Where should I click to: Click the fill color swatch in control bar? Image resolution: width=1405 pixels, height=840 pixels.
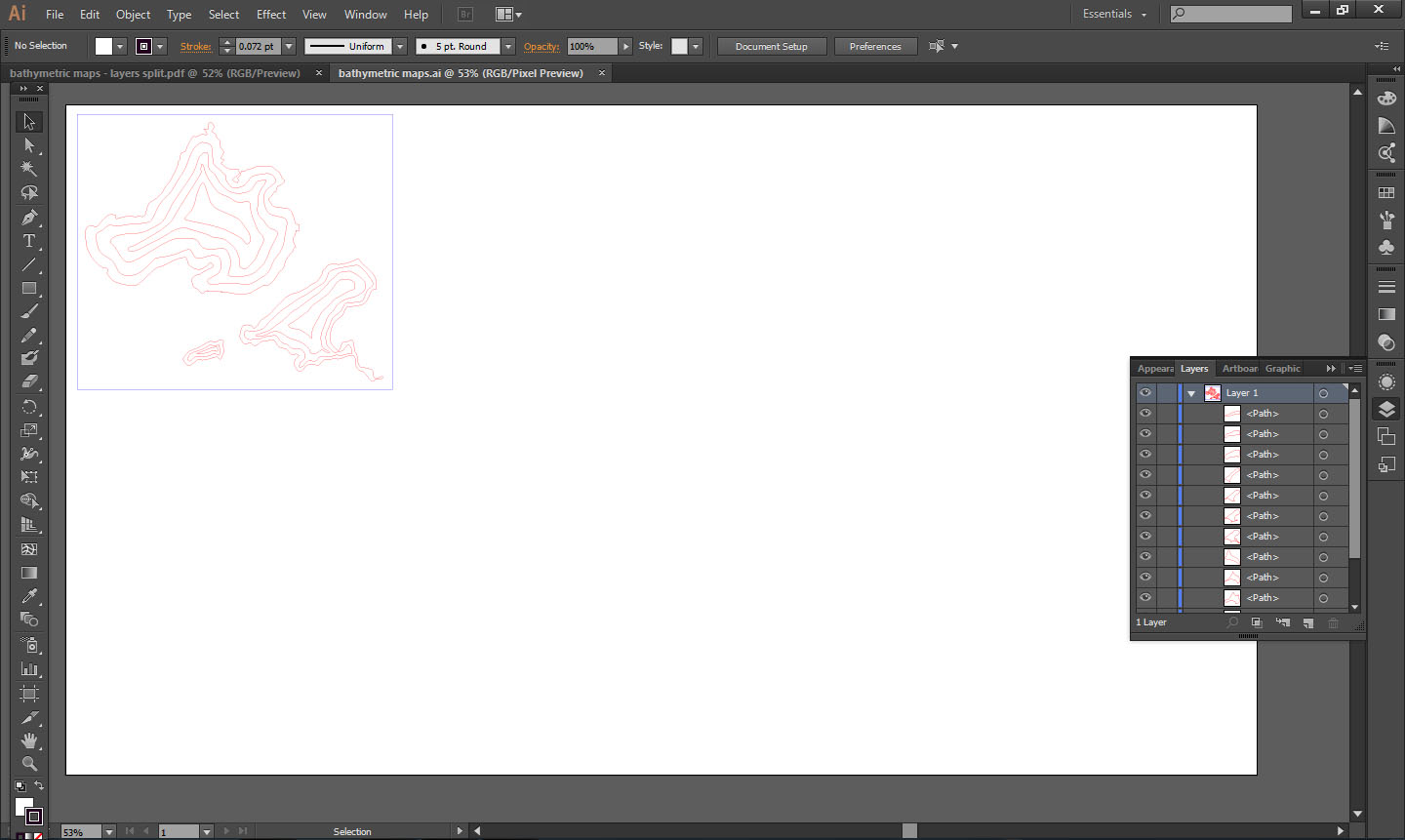point(103,46)
